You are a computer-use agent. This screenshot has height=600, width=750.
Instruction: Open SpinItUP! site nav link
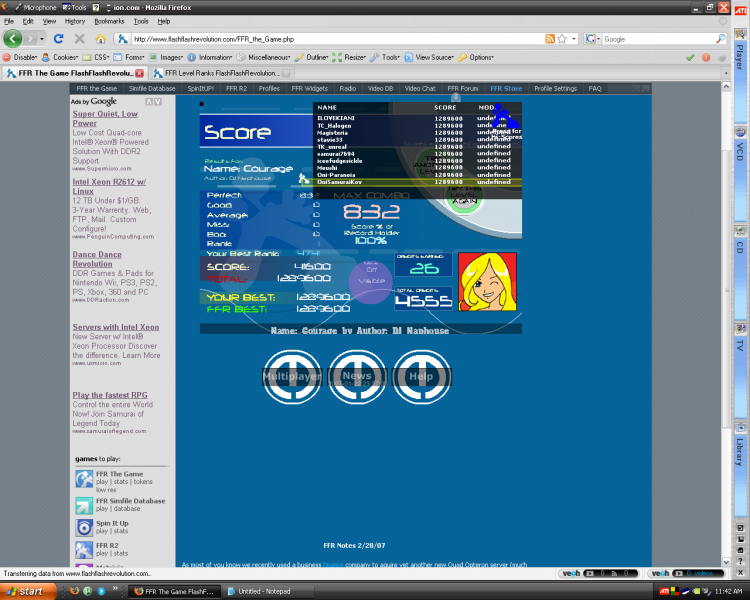(x=200, y=89)
